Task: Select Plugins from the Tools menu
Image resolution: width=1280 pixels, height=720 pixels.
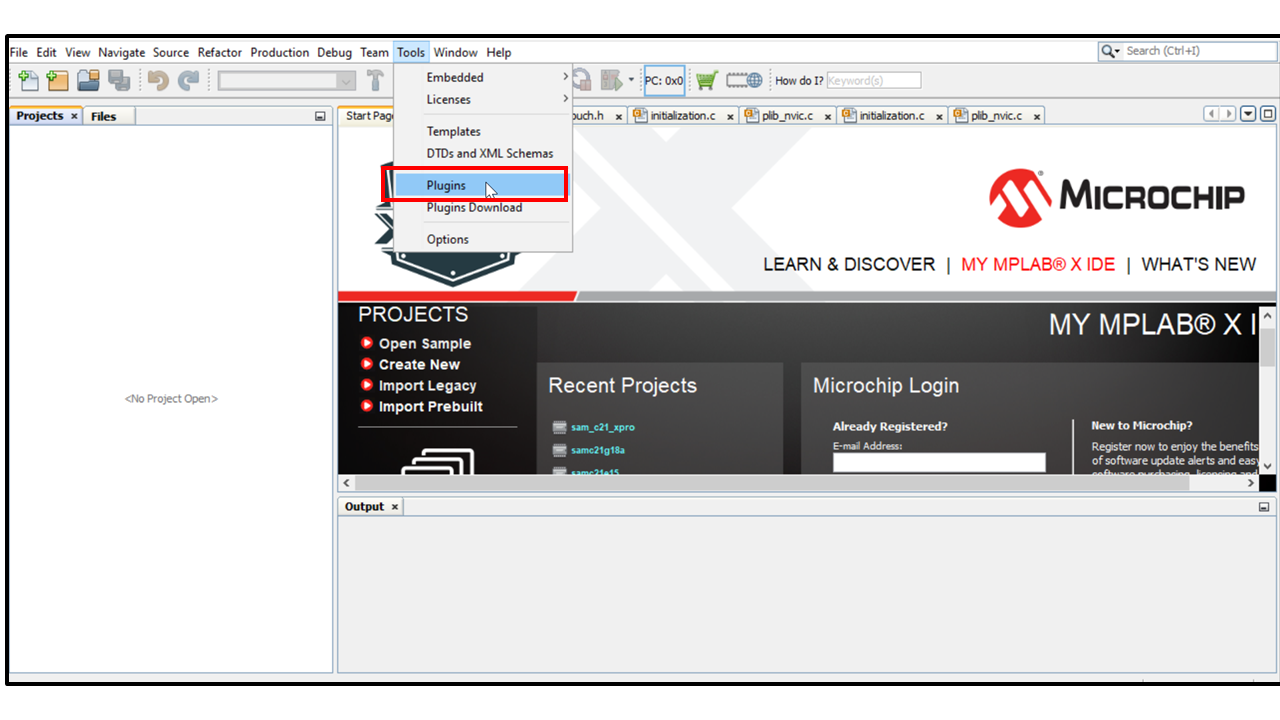Action: point(446,185)
